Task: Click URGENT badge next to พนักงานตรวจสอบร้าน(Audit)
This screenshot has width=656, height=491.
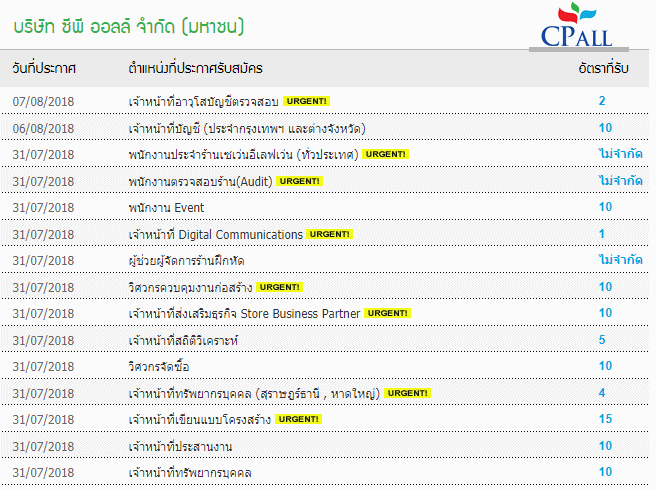Action: 299,181
